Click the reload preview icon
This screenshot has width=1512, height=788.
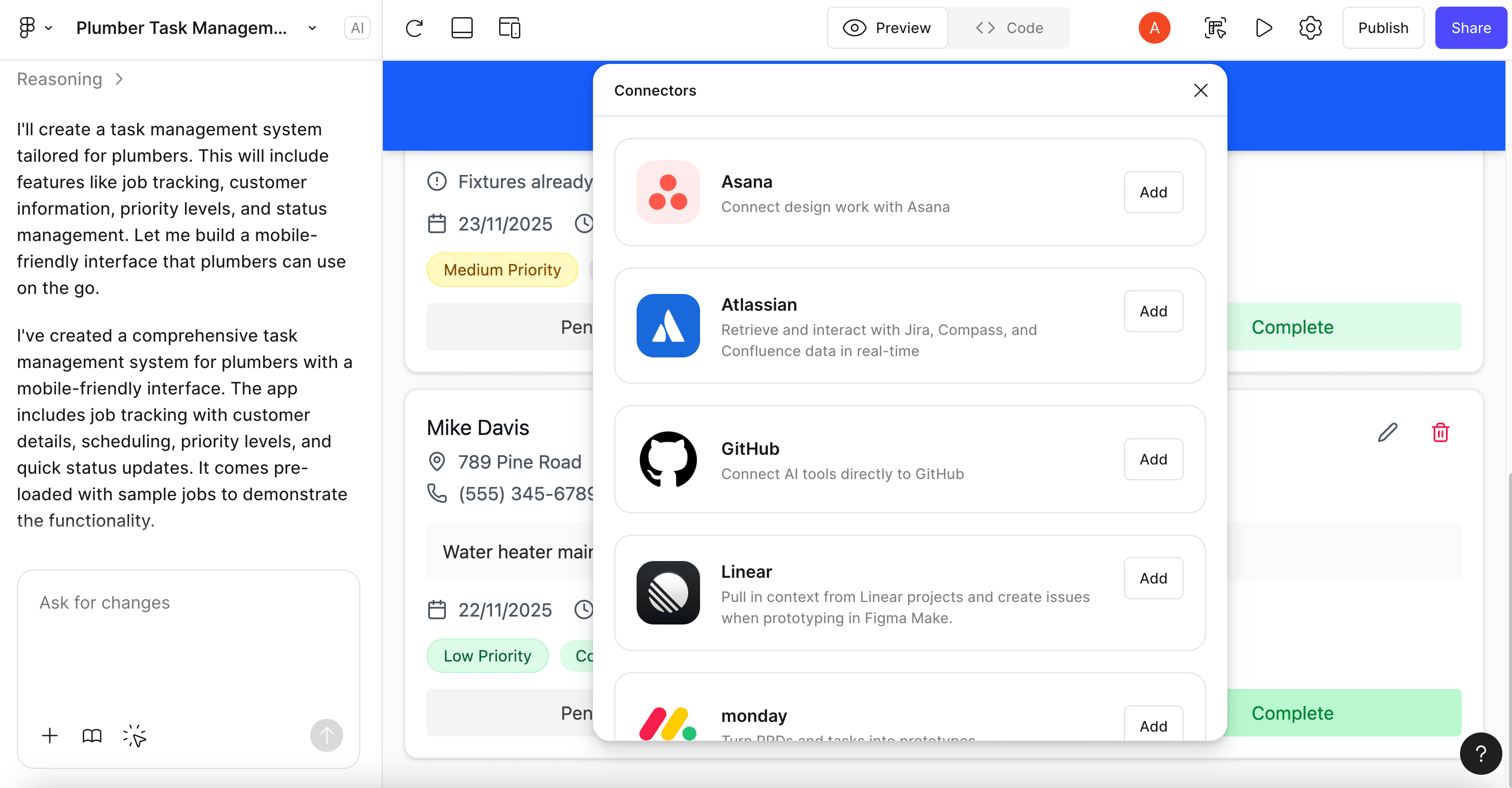[x=414, y=28]
